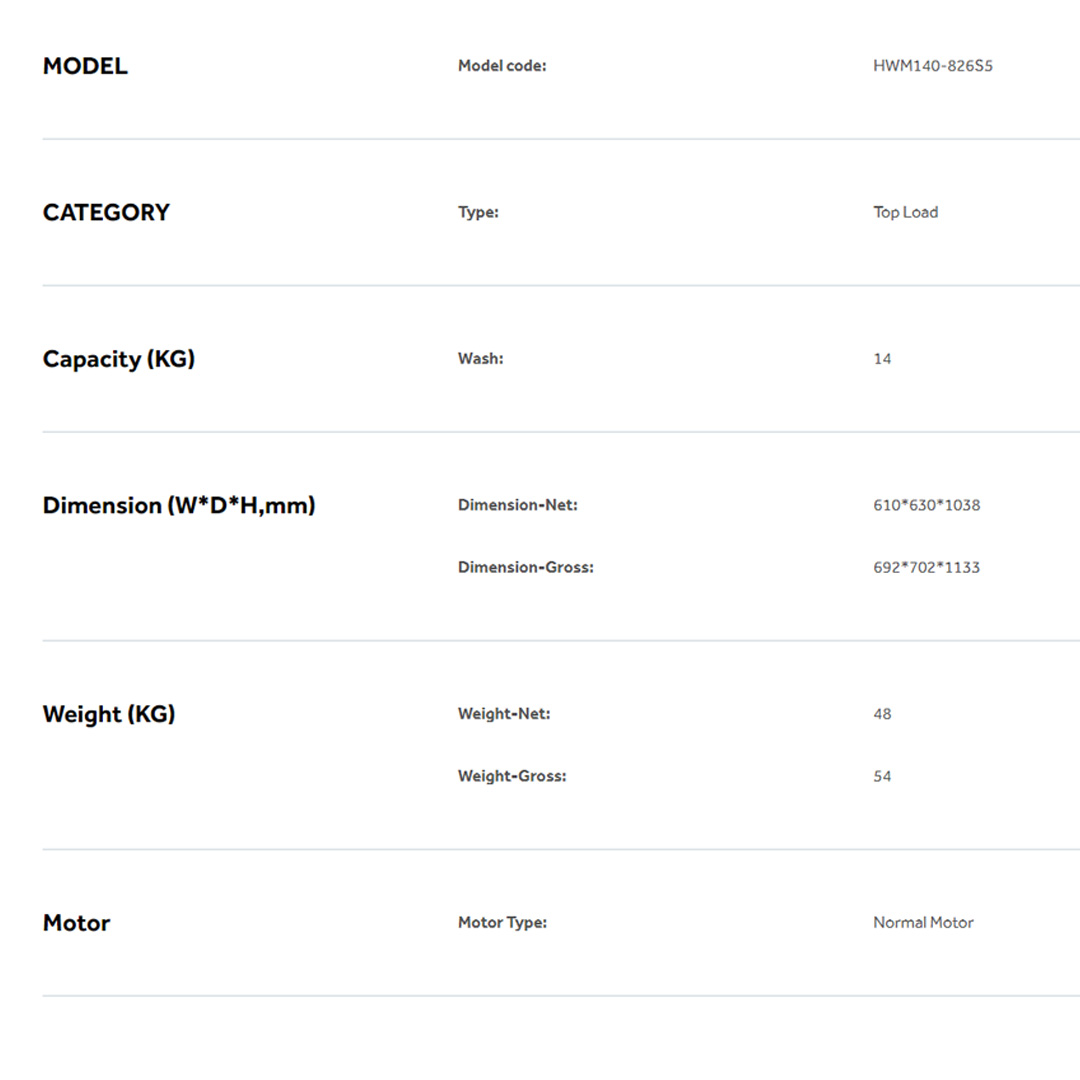Click the MODEL section heading
The height and width of the screenshot is (1080, 1080).
click(85, 66)
